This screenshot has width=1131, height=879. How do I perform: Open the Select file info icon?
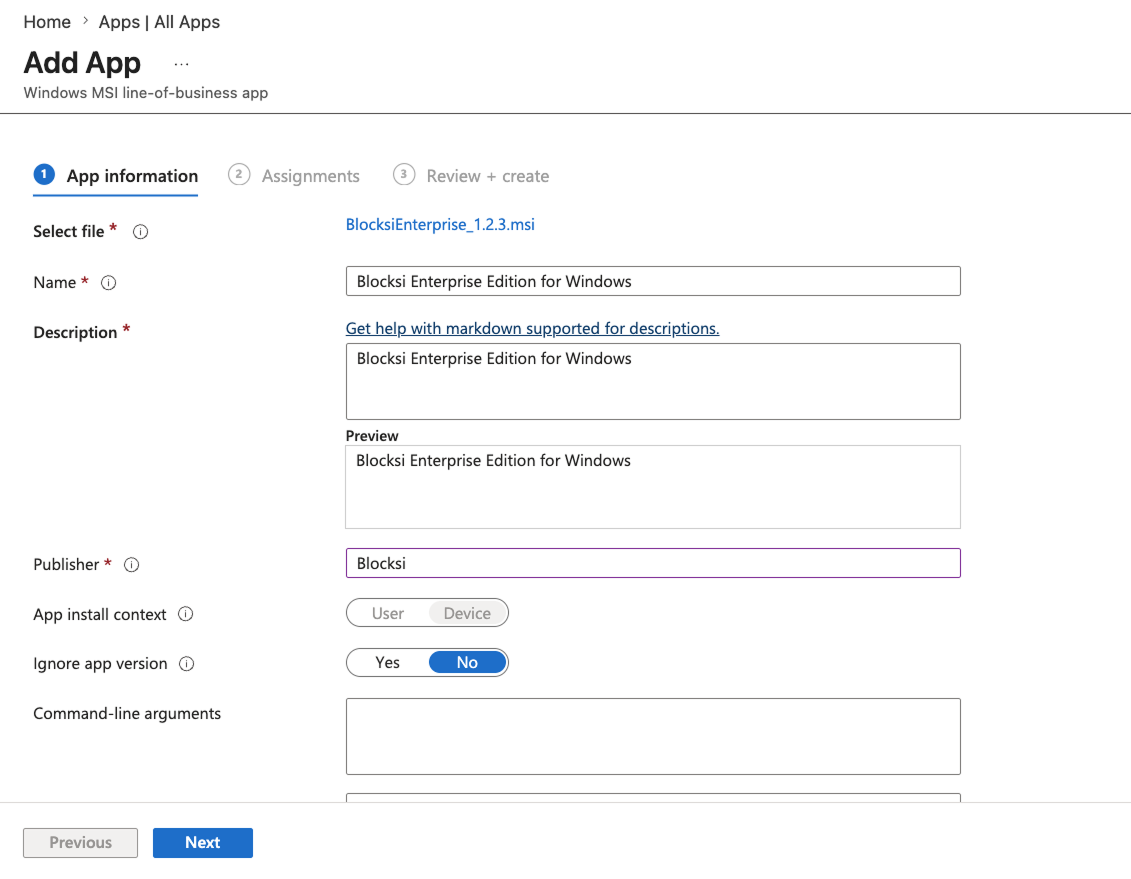[141, 231]
